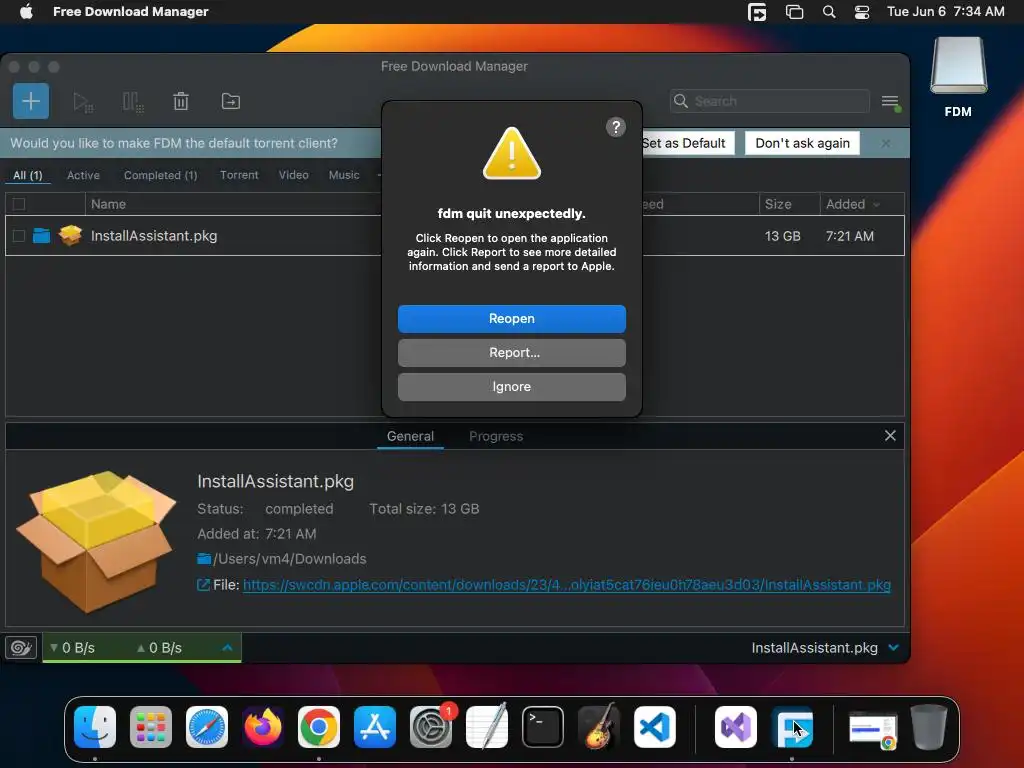Click the move to folder toolbar icon
This screenshot has height=768, width=1024.
[231, 101]
